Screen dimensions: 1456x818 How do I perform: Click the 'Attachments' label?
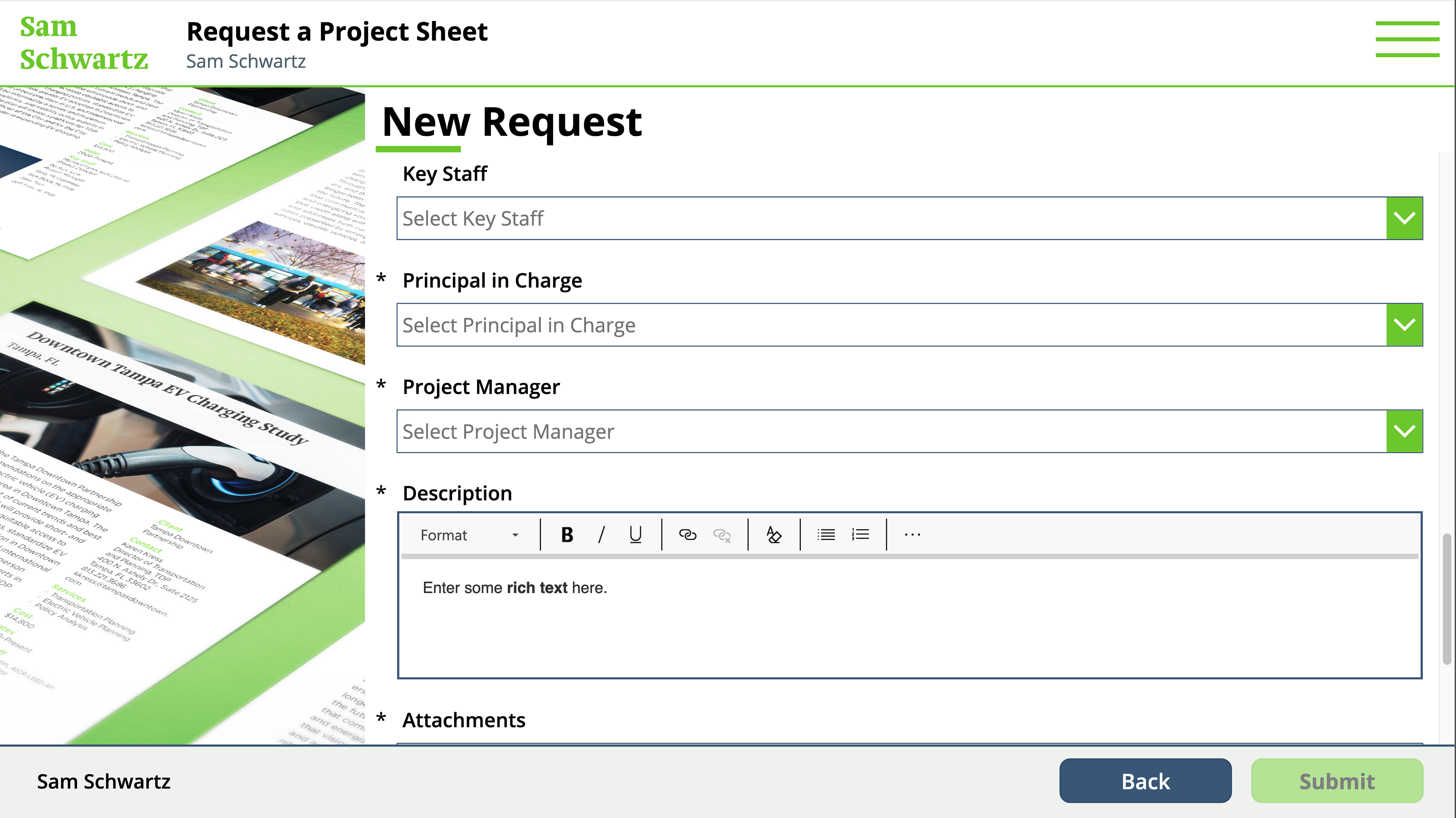point(463,720)
